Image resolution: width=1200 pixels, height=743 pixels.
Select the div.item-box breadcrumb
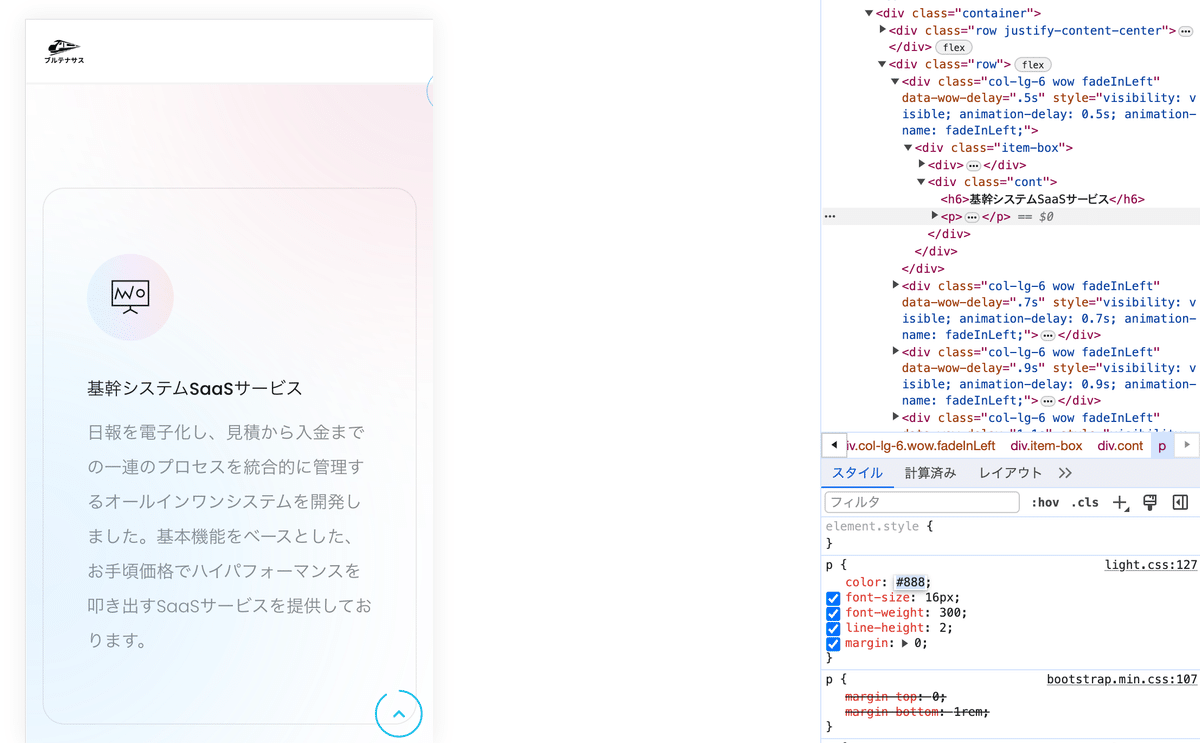[x=1046, y=446]
